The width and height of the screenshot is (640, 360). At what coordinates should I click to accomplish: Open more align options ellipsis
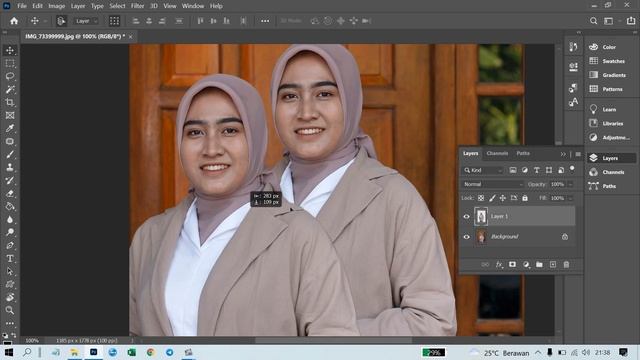tap(265, 21)
